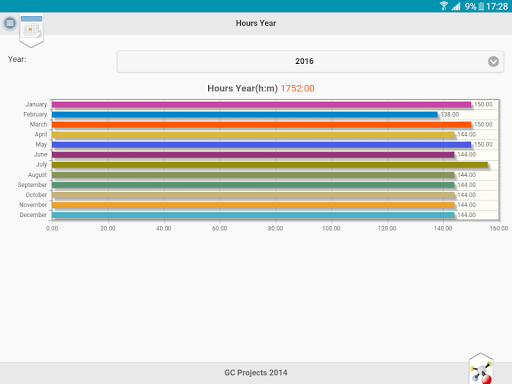Tap the orange March bar
512x384 pixels.
pyautogui.click(x=262, y=125)
